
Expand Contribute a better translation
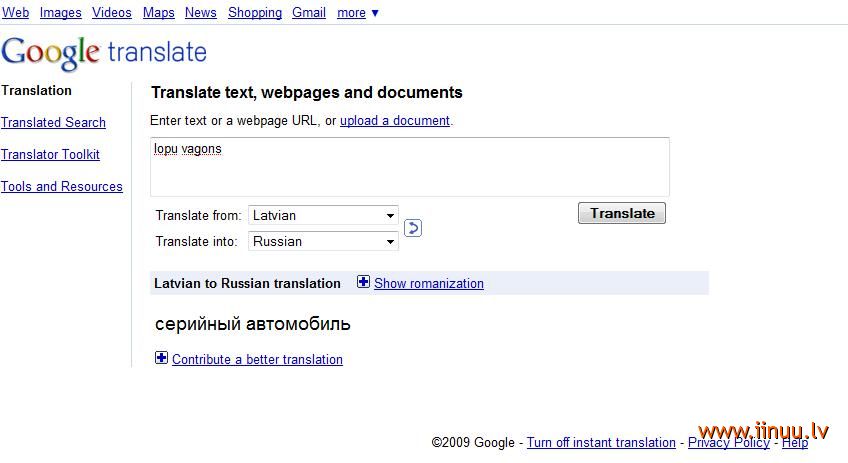pyautogui.click(x=257, y=359)
